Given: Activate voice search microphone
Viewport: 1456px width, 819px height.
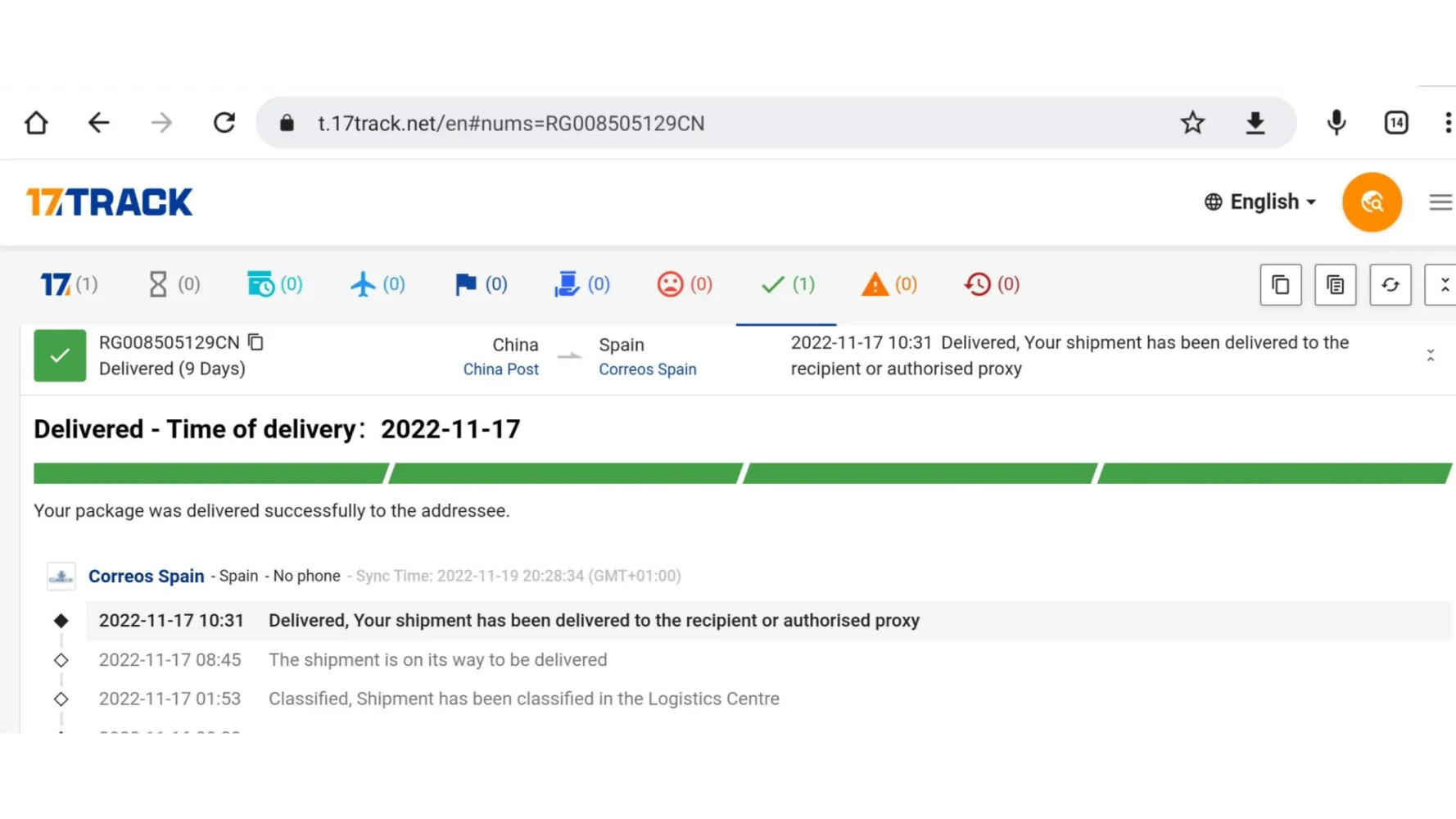Looking at the screenshot, I should (1336, 123).
